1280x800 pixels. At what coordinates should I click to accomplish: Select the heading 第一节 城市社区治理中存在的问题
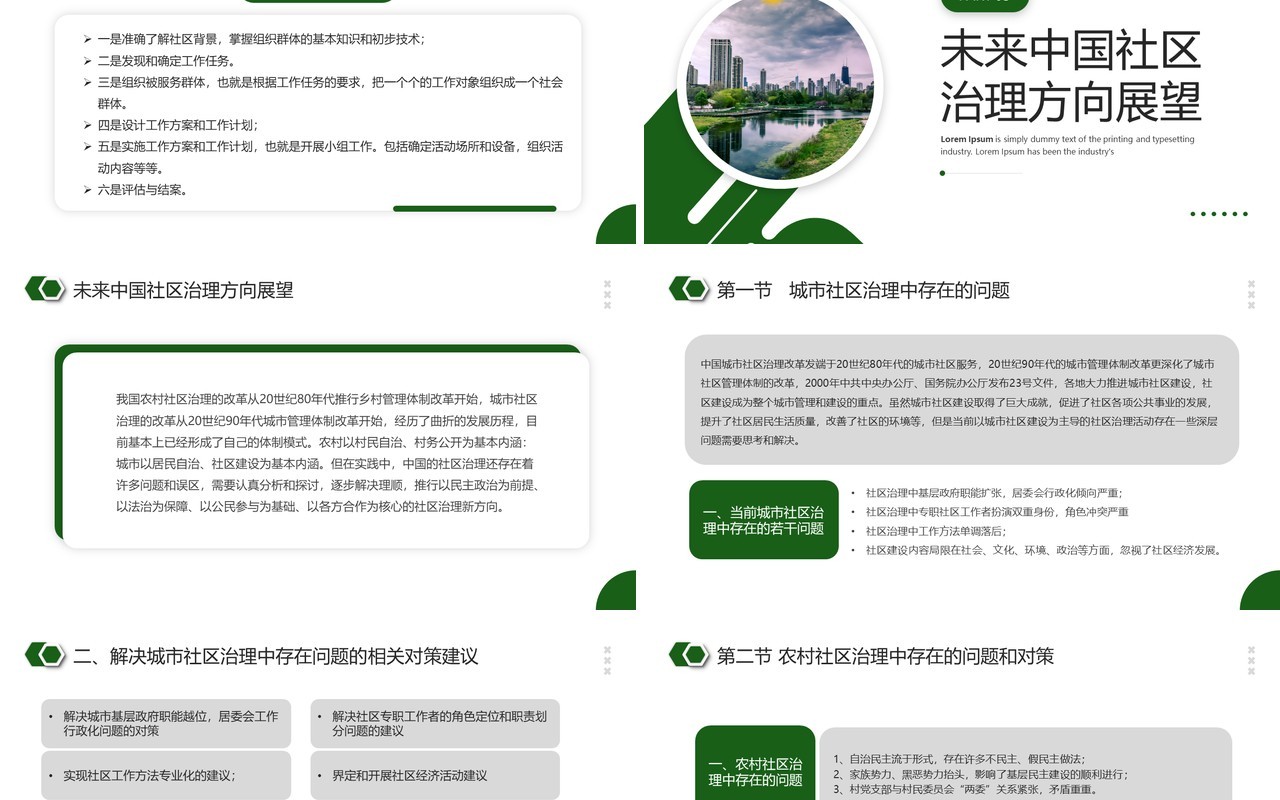tap(863, 290)
